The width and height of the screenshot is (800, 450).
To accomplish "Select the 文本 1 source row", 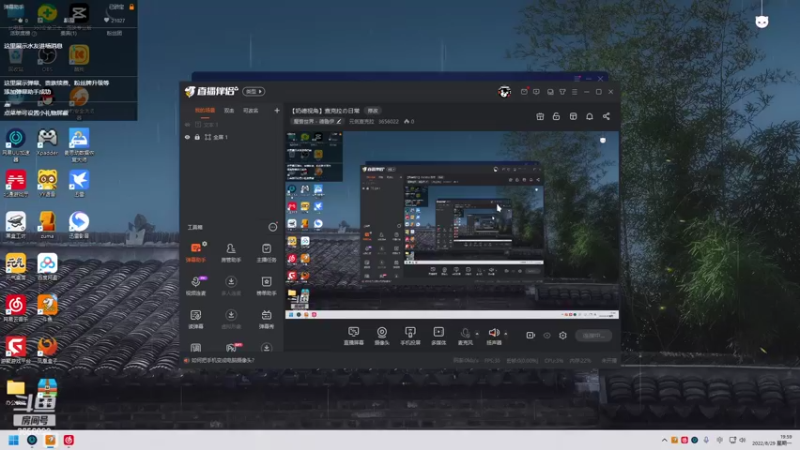I will (232, 124).
